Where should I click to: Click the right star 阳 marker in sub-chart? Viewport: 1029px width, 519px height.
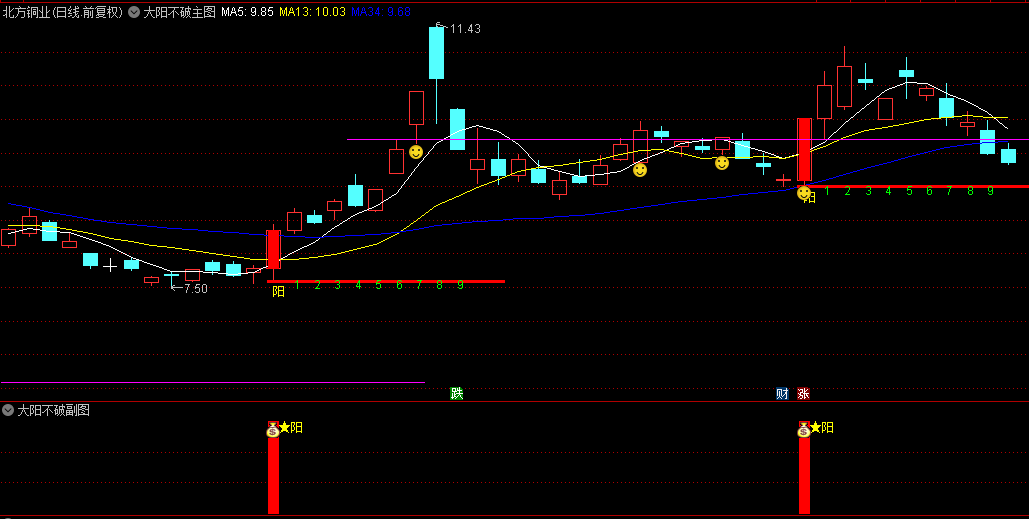822,428
